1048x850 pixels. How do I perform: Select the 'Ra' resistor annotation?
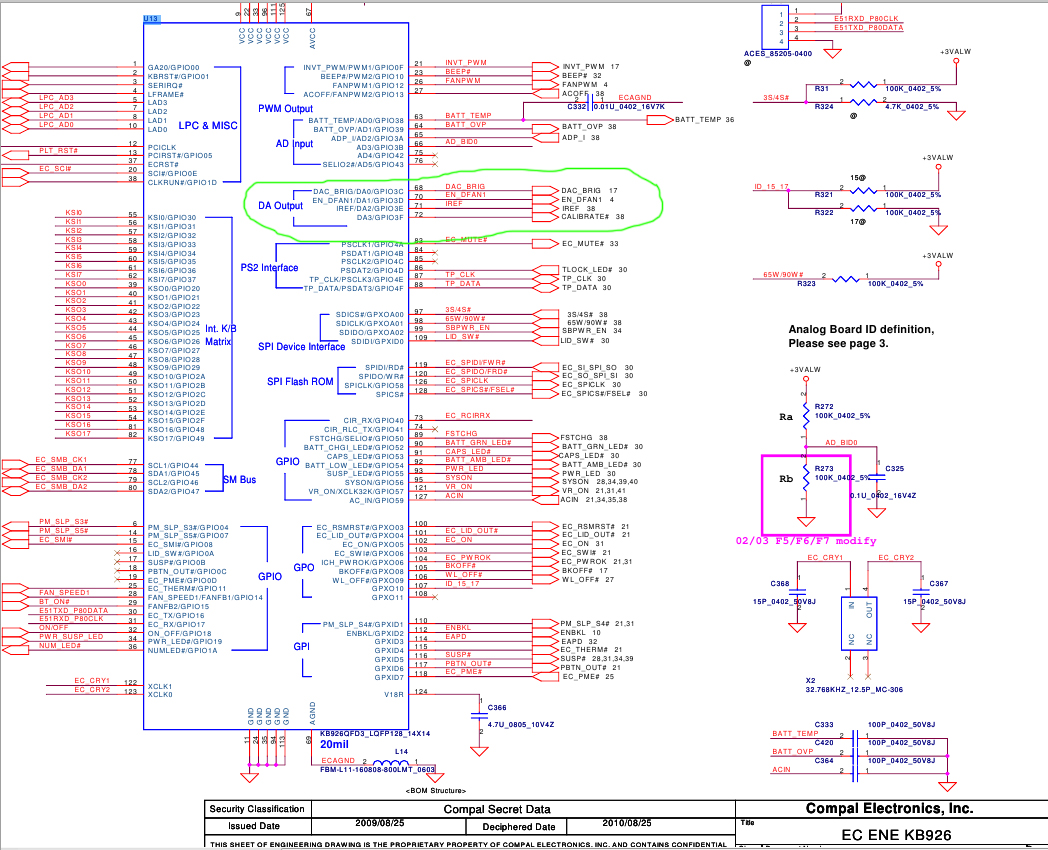click(x=786, y=416)
